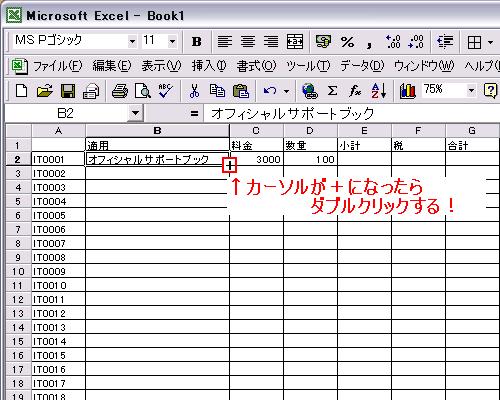Click the workbook icon in menu bar

point(19,66)
